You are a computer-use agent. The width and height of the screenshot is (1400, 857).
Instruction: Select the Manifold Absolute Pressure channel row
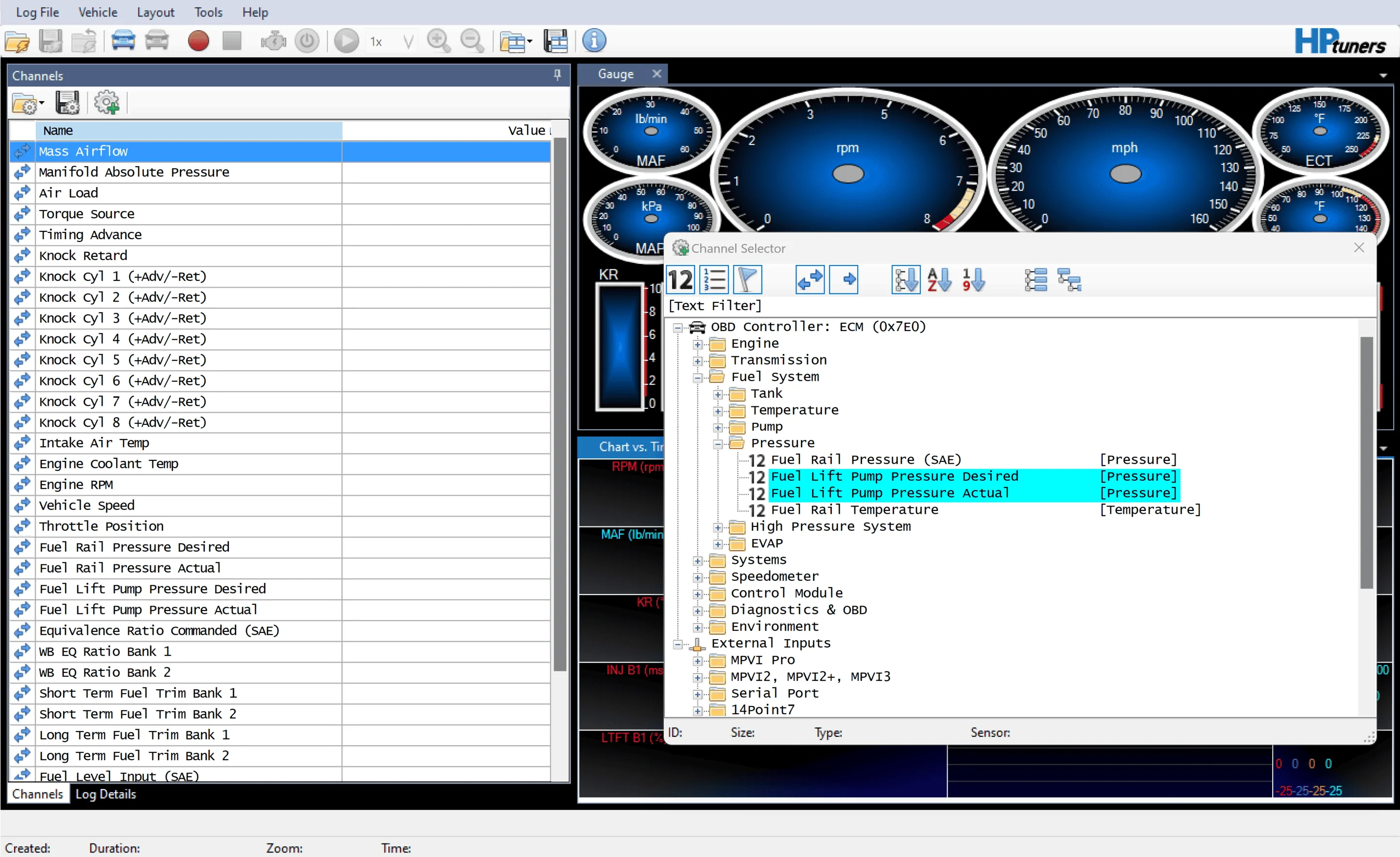(x=279, y=172)
